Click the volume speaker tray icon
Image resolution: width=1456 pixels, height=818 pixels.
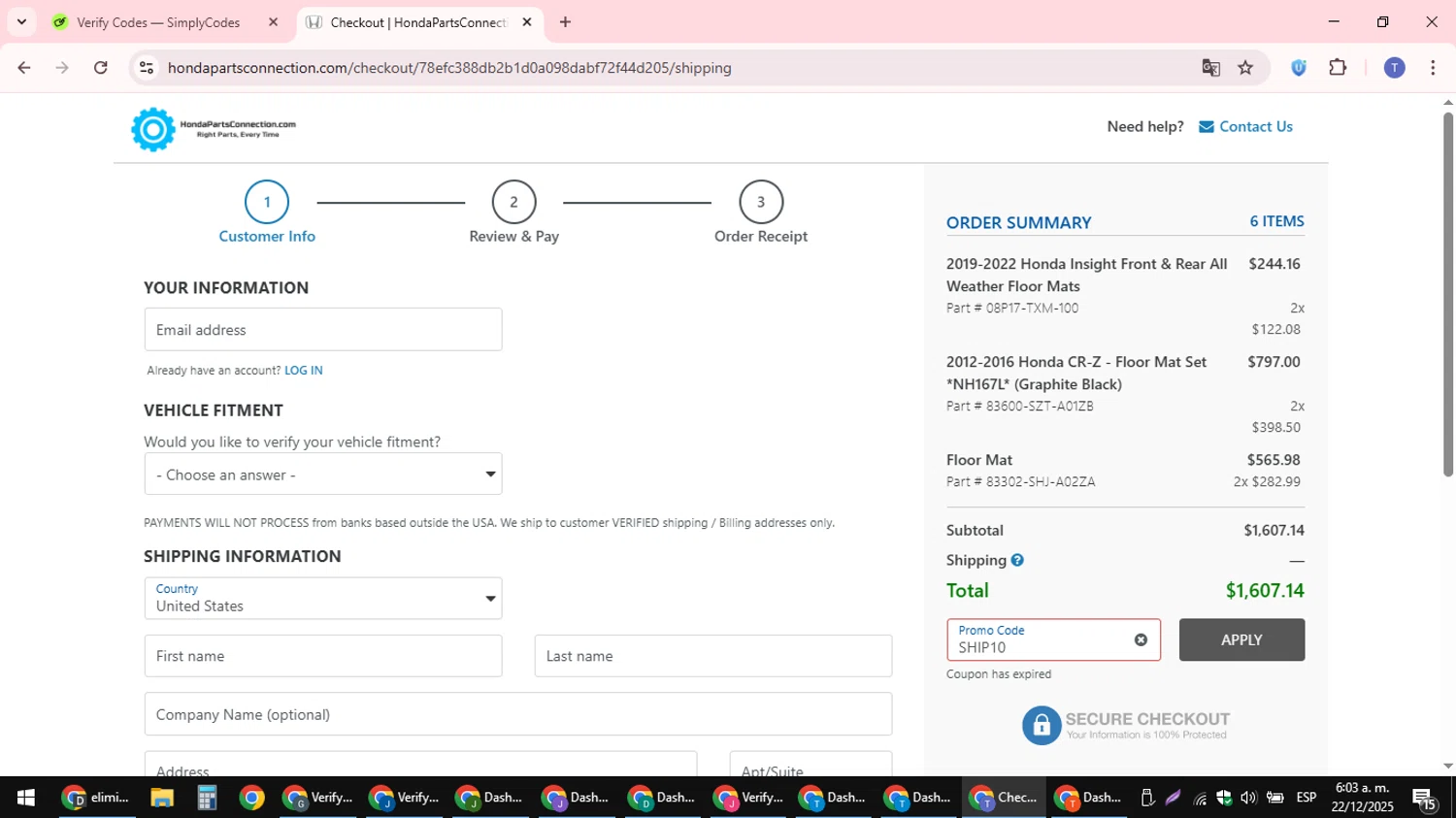(x=1248, y=798)
